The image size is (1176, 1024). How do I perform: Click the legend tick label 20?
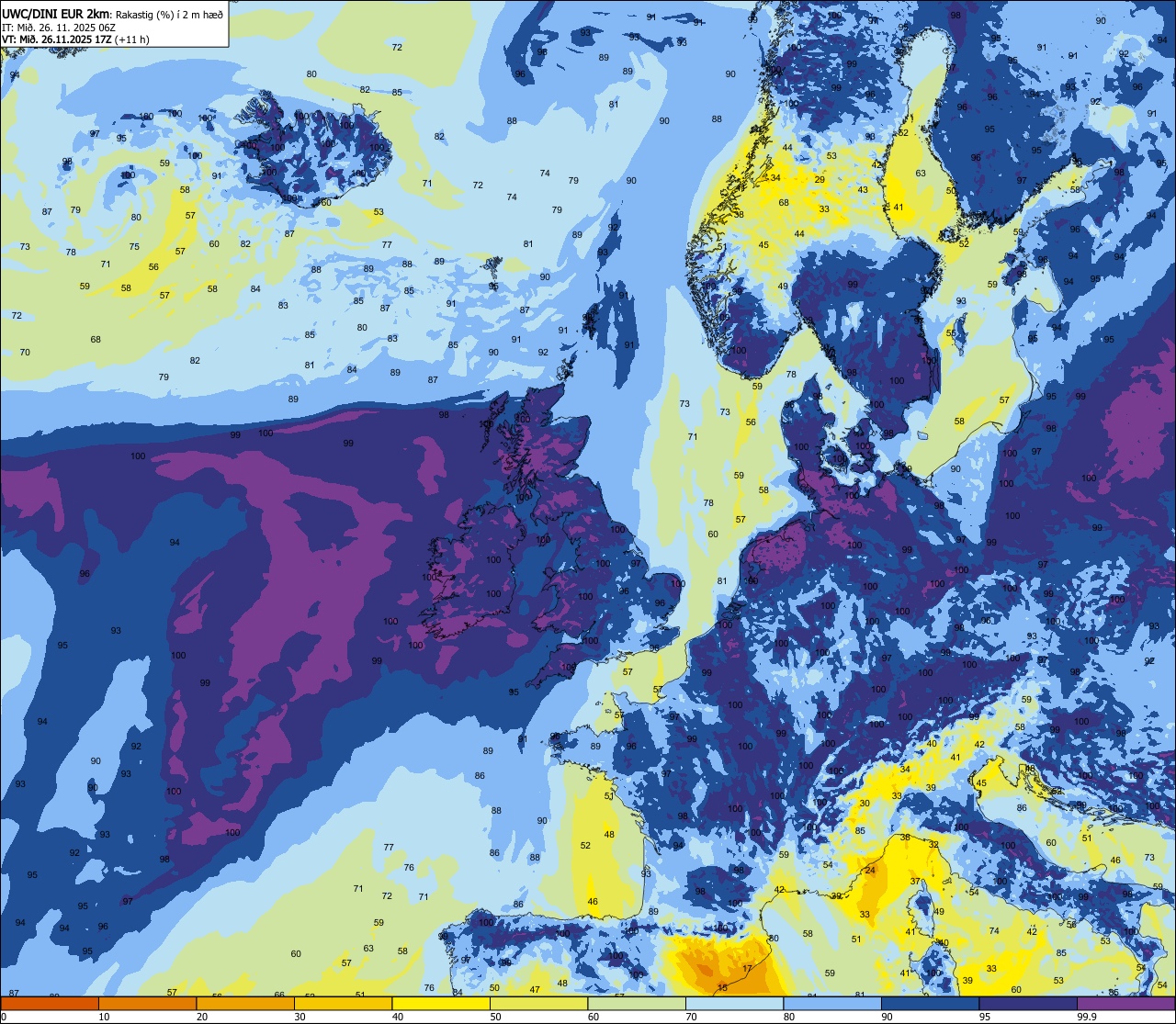tap(202, 1017)
